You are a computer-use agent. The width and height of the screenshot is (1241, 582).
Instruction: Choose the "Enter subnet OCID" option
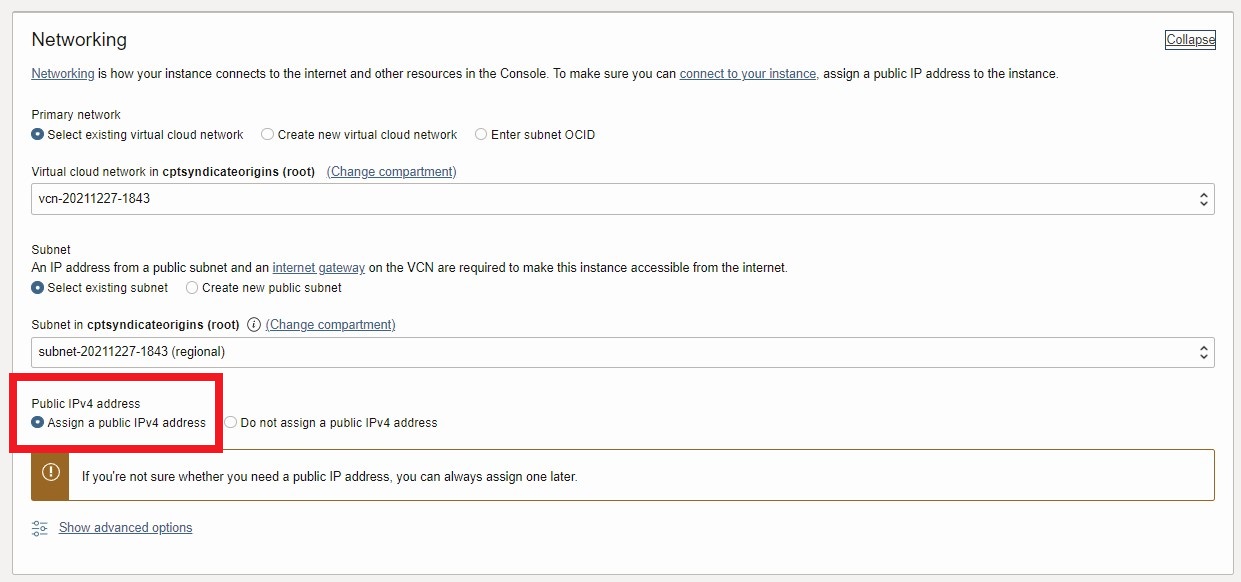pos(480,134)
